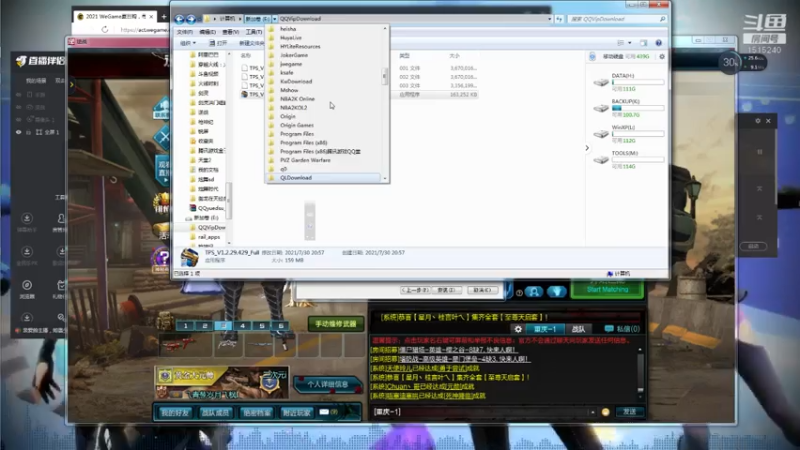Open Explorer help question mark icon

[x=658, y=43]
